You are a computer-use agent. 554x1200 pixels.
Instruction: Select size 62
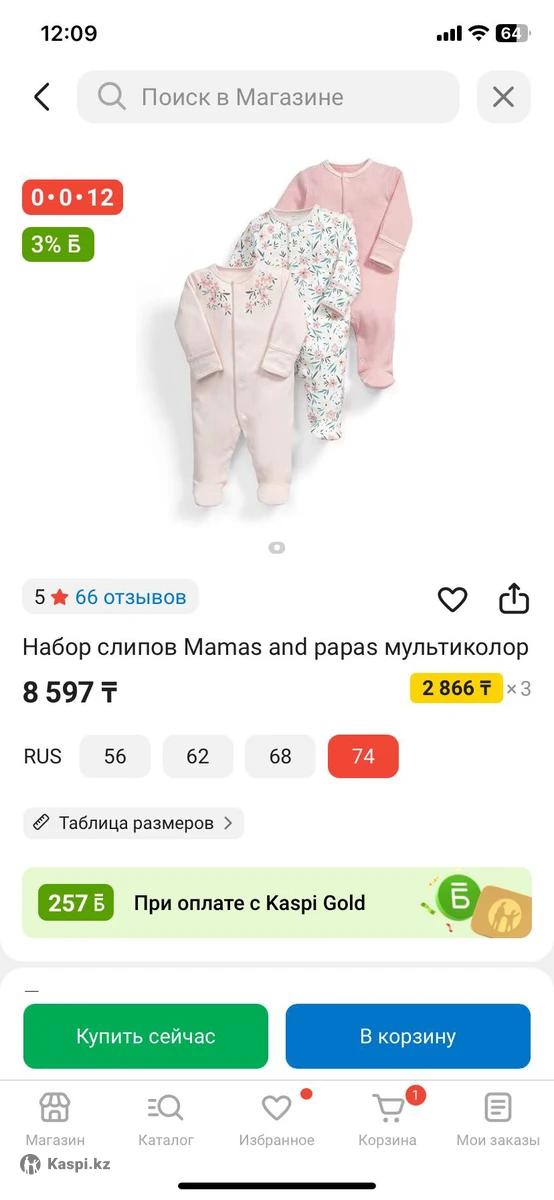(x=198, y=756)
